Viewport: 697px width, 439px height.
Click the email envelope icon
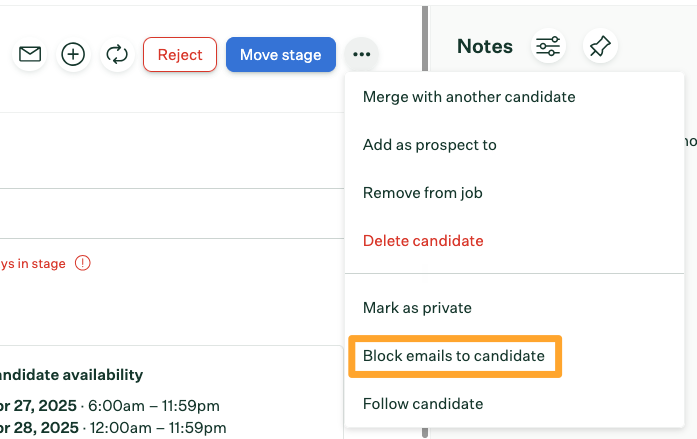click(x=30, y=54)
